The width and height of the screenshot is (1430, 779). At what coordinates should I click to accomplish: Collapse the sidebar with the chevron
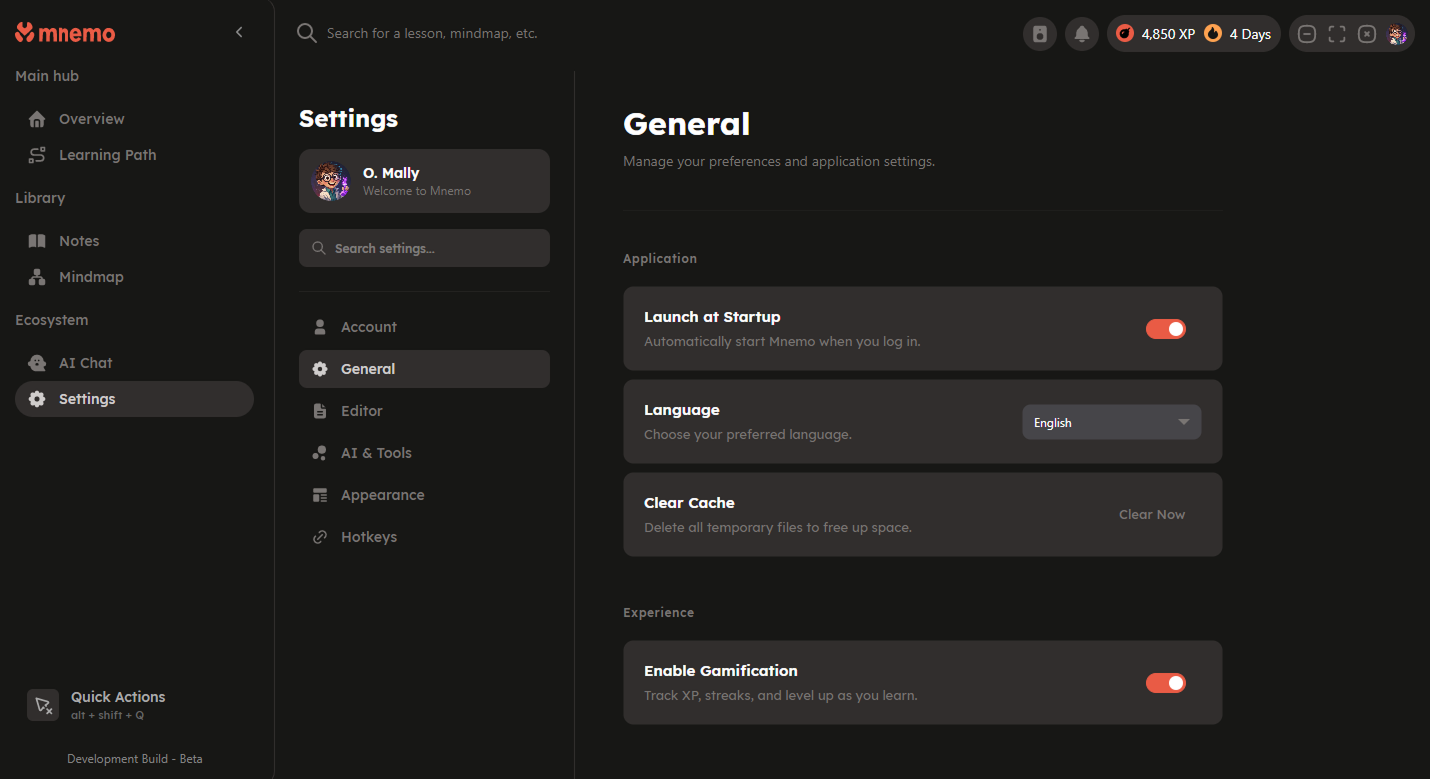(239, 32)
